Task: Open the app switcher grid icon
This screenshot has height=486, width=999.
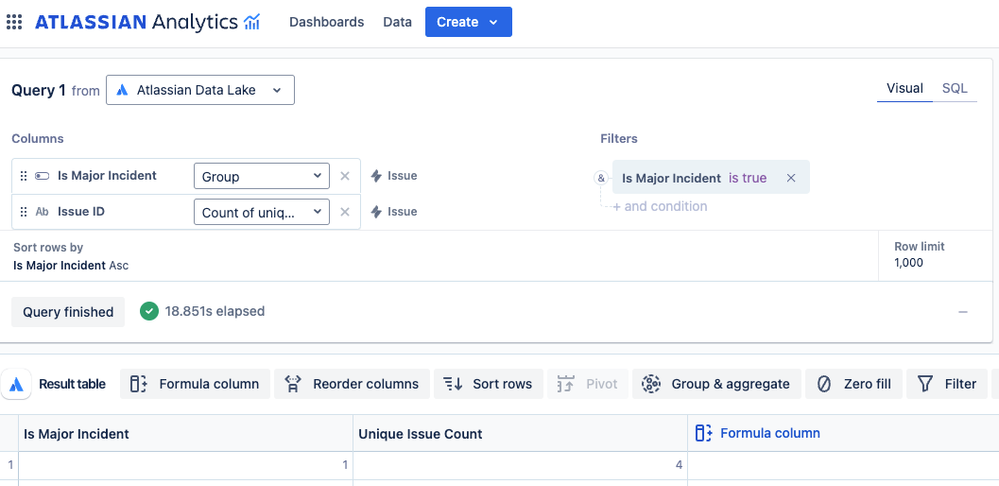Action: [x=14, y=22]
